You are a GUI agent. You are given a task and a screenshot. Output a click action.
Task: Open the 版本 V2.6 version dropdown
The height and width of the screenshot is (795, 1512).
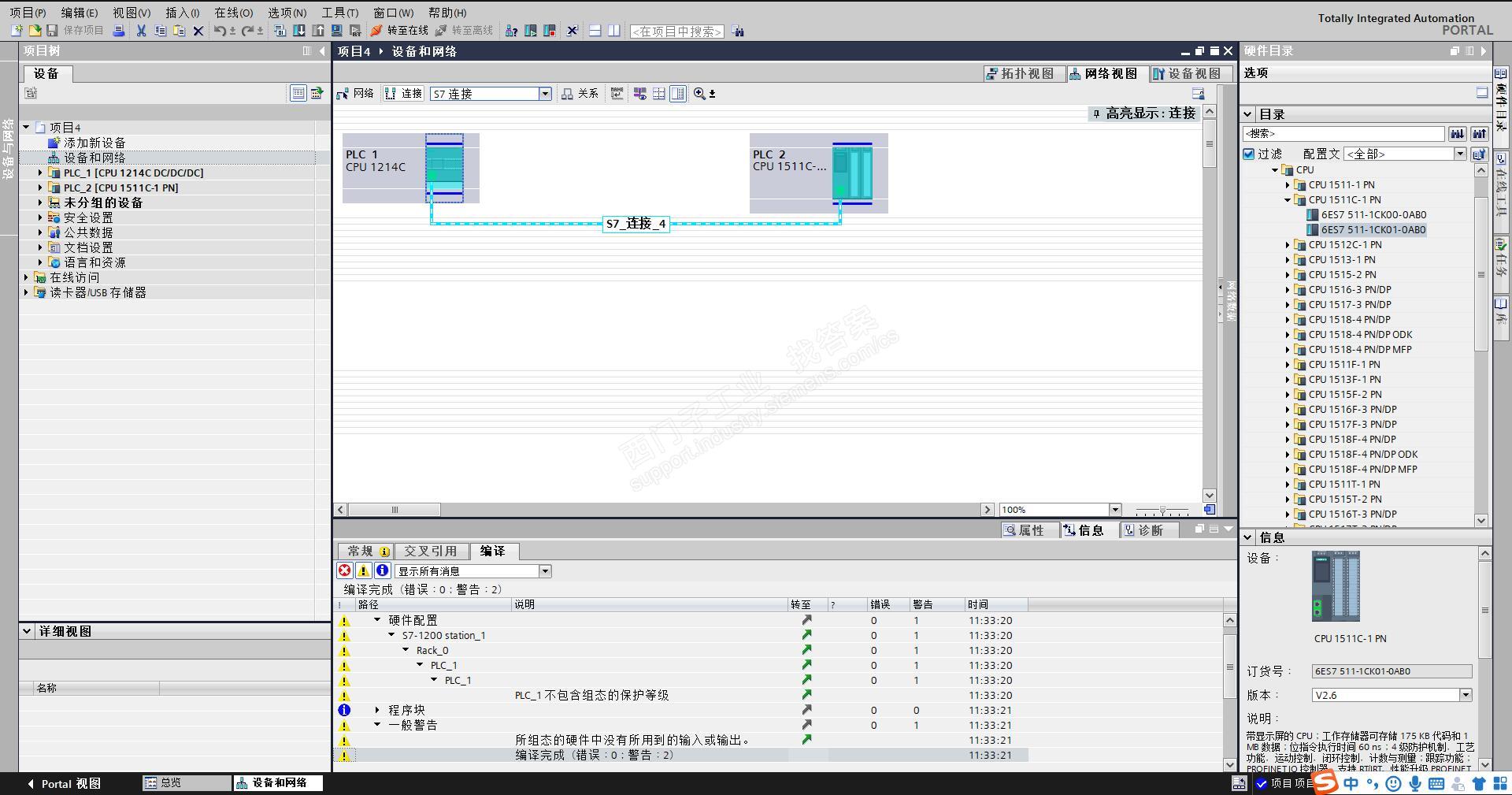[x=1466, y=695]
